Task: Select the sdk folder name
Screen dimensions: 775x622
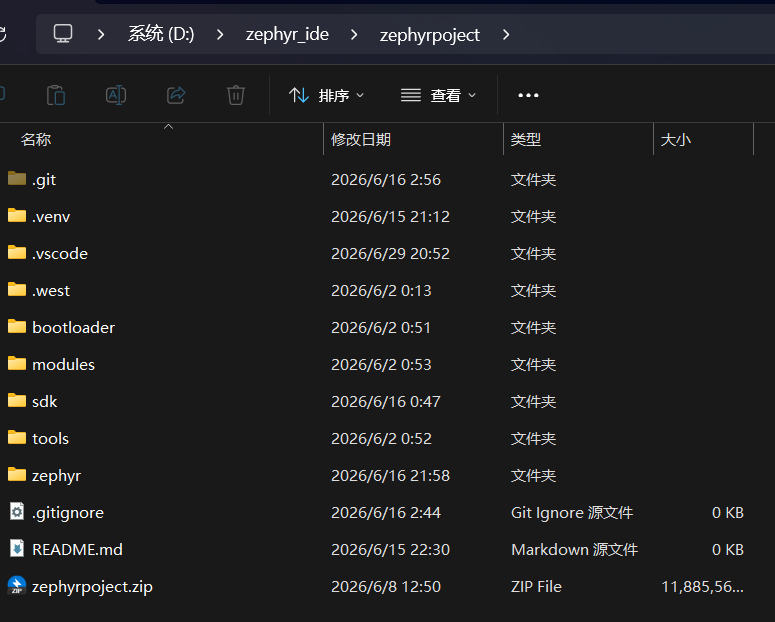Action: click(44, 401)
